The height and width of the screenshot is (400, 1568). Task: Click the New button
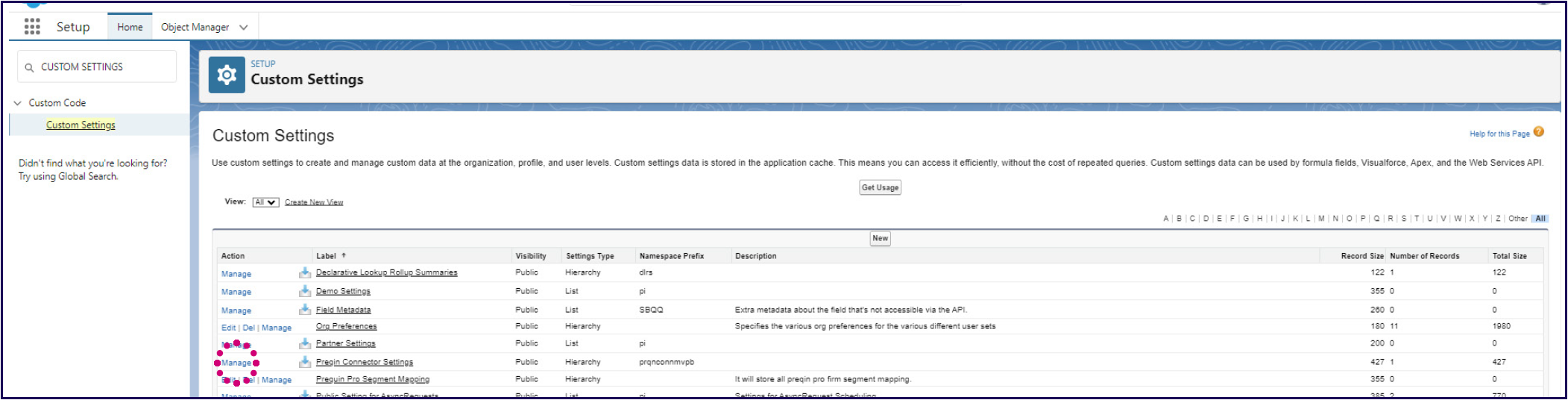click(881, 238)
